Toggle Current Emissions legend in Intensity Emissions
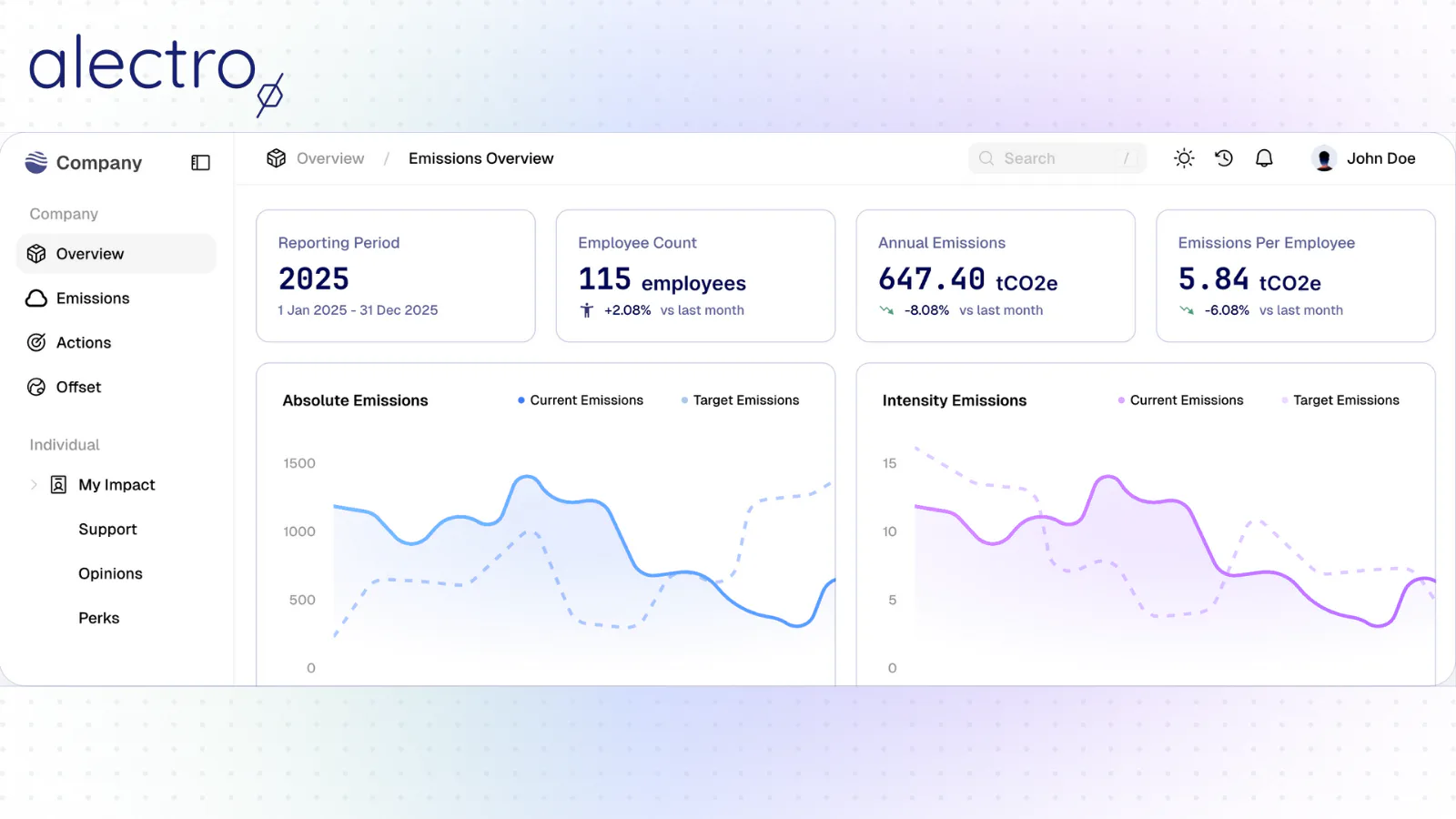The height and width of the screenshot is (819, 1456). (1180, 400)
